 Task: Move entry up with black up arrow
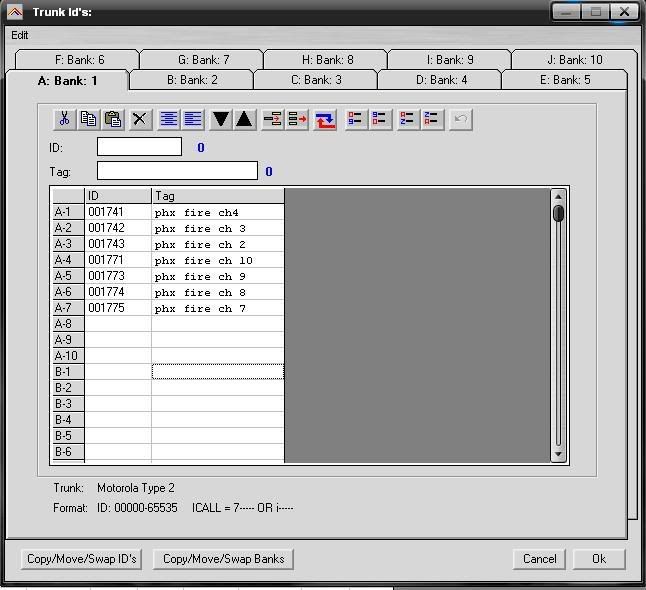[245, 119]
